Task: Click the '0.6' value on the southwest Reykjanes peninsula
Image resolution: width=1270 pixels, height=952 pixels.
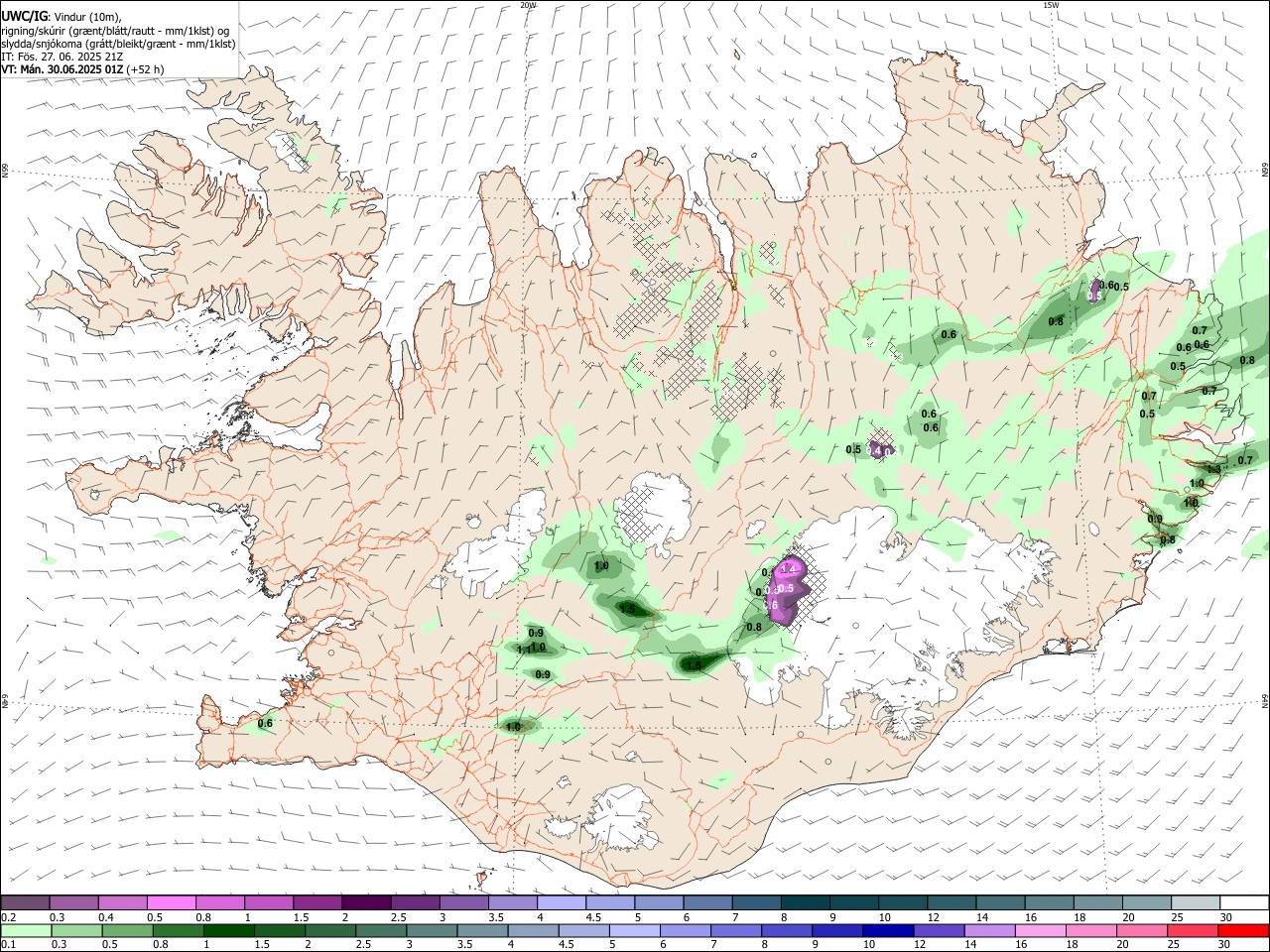Action: click(265, 723)
